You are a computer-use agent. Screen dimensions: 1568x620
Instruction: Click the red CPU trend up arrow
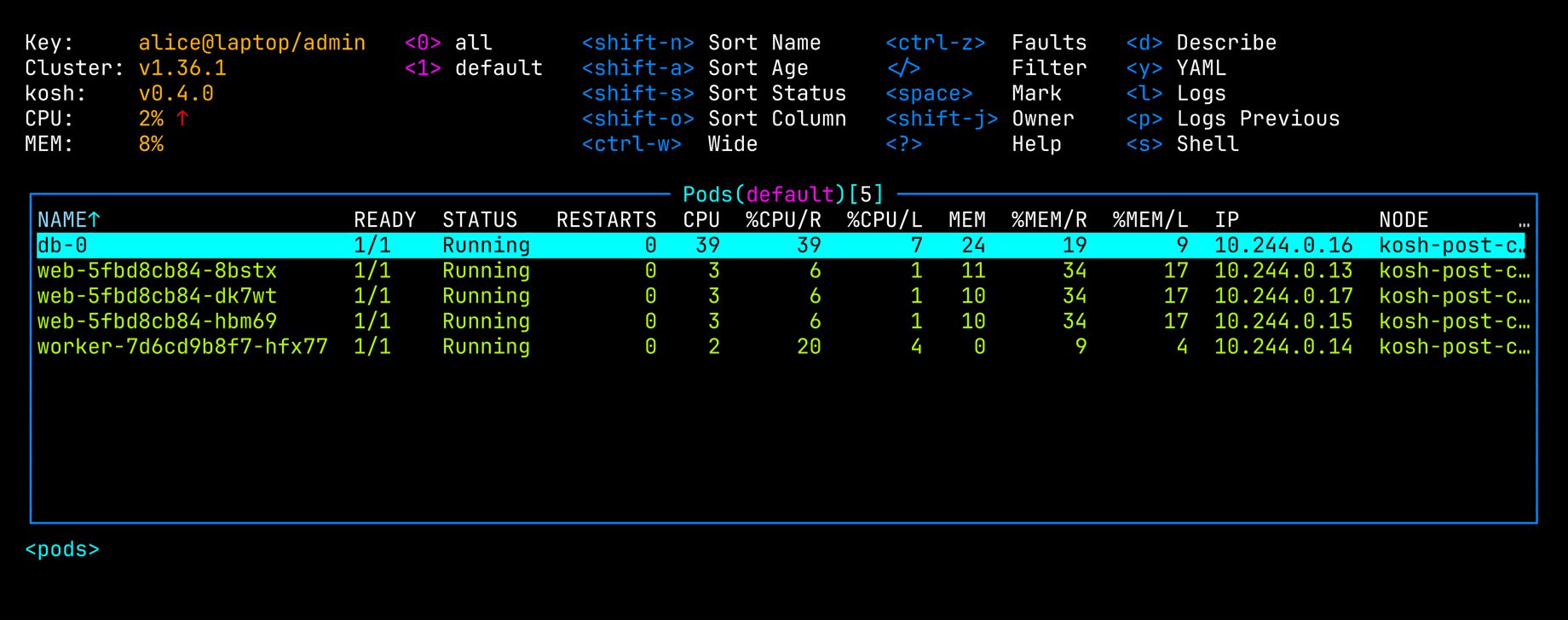tap(182, 119)
